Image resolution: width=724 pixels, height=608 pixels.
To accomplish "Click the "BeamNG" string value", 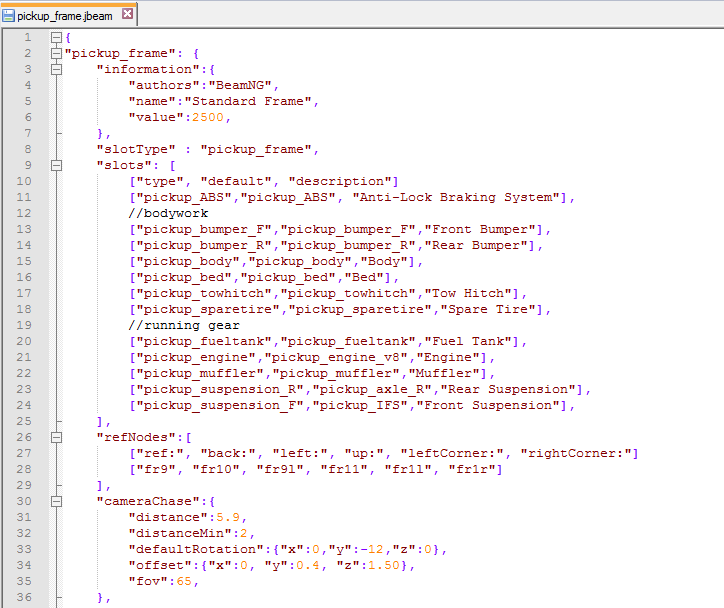I will [x=240, y=85].
